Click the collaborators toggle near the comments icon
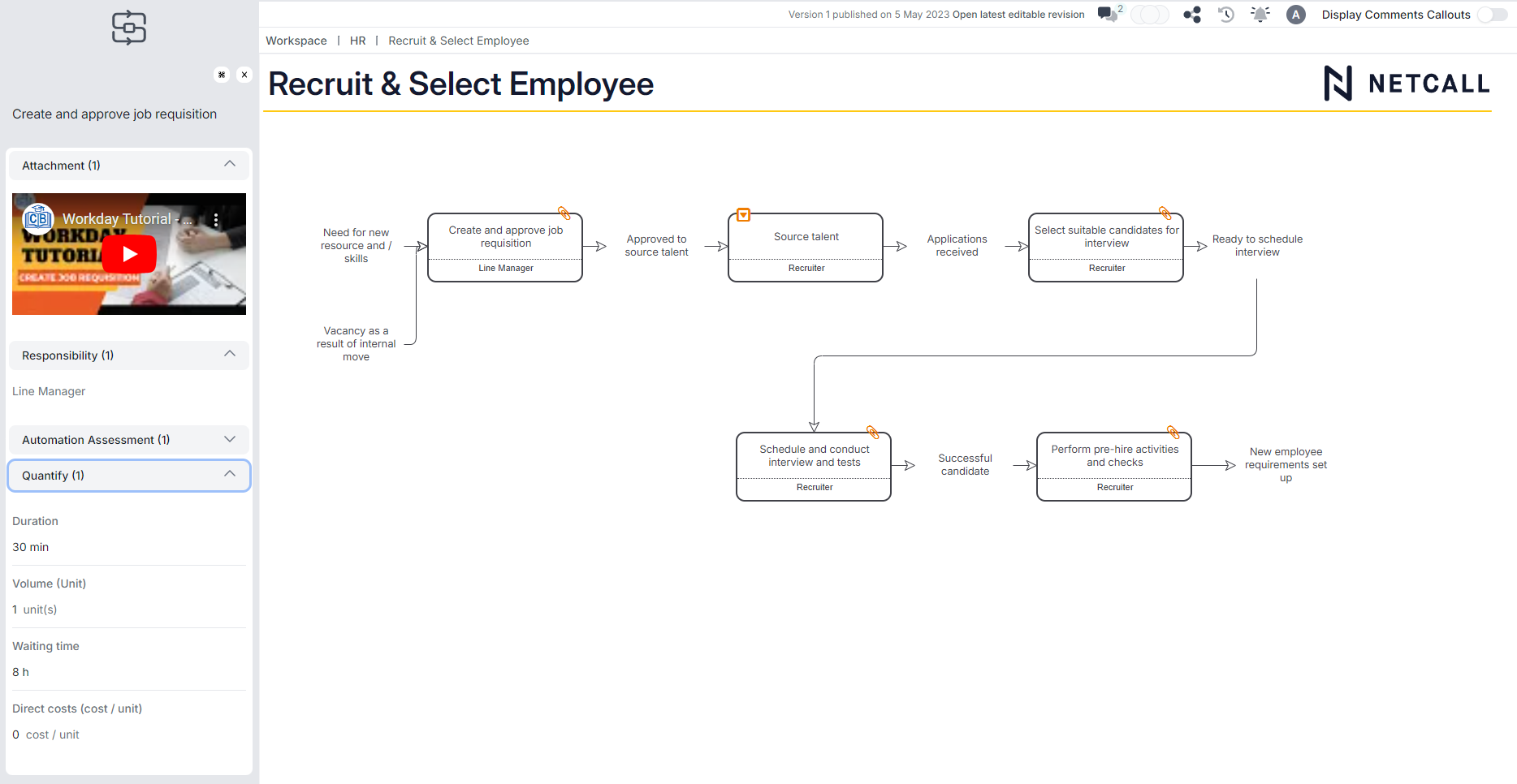Screen dimensions: 1517x784 point(1150,14)
